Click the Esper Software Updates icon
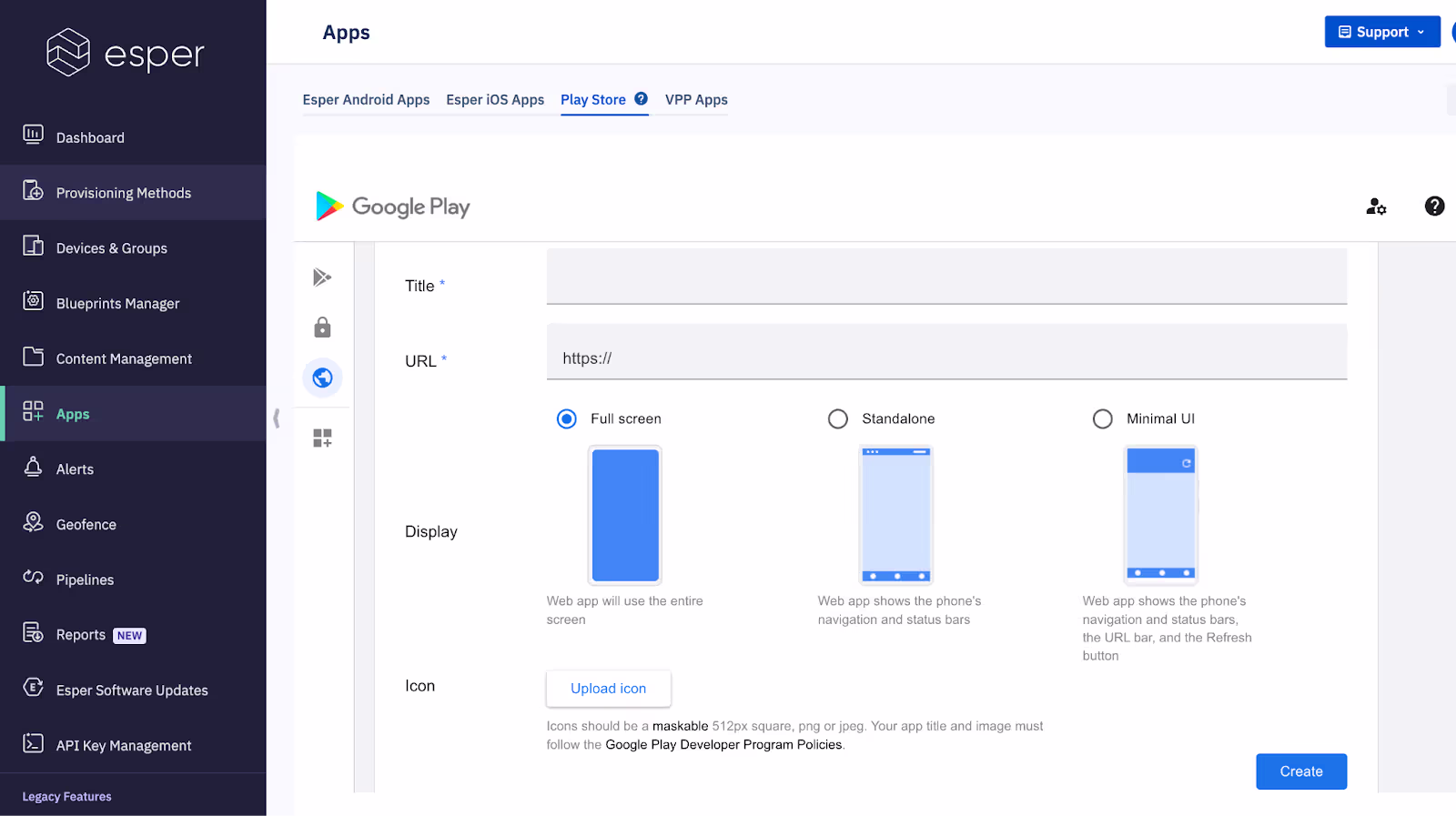The width and height of the screenshot is (1456, 816). (33, 689)
